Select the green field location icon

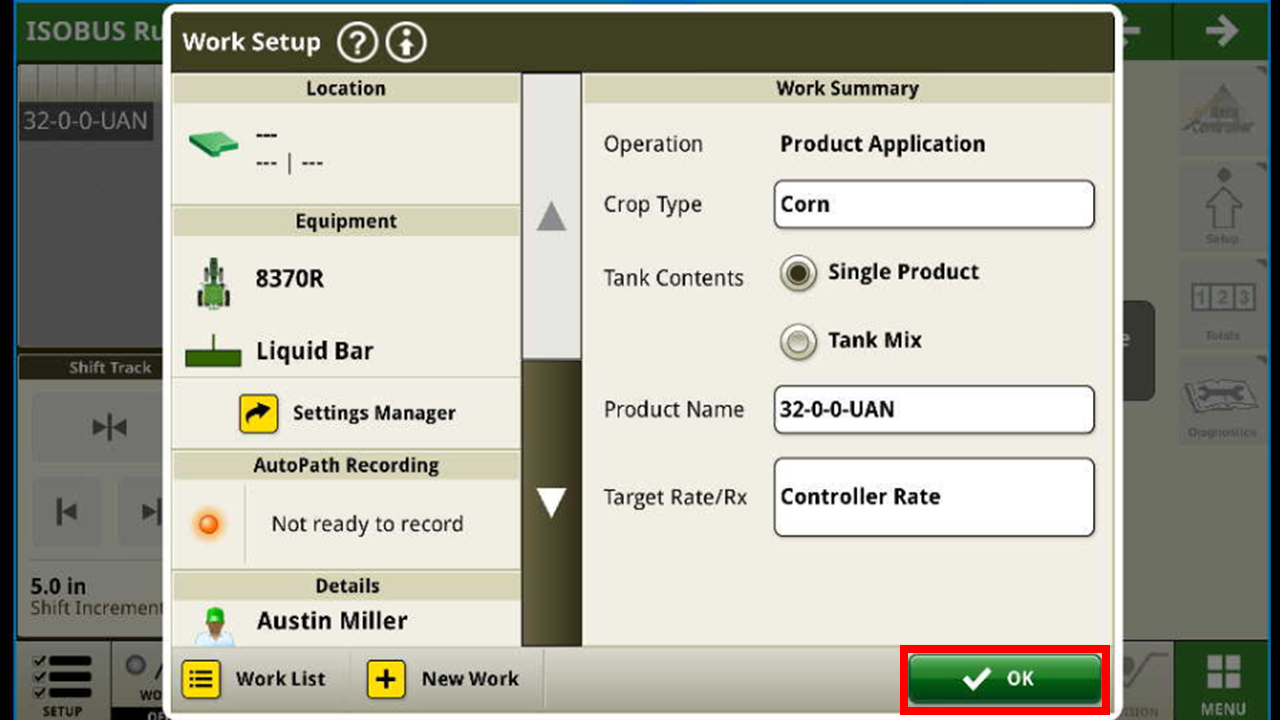(x=213, y=145)
